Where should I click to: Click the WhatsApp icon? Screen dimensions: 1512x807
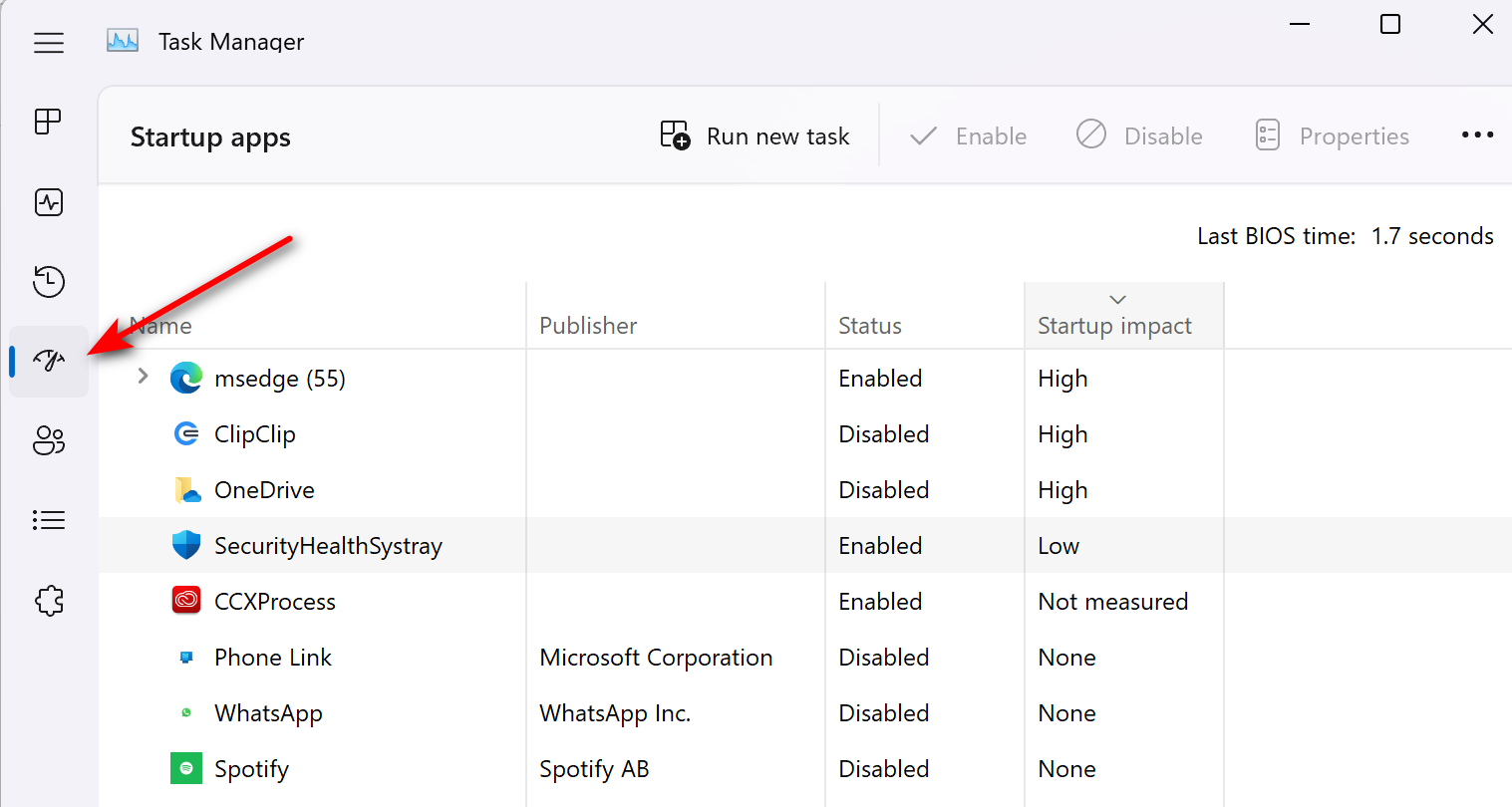point(186,713)
